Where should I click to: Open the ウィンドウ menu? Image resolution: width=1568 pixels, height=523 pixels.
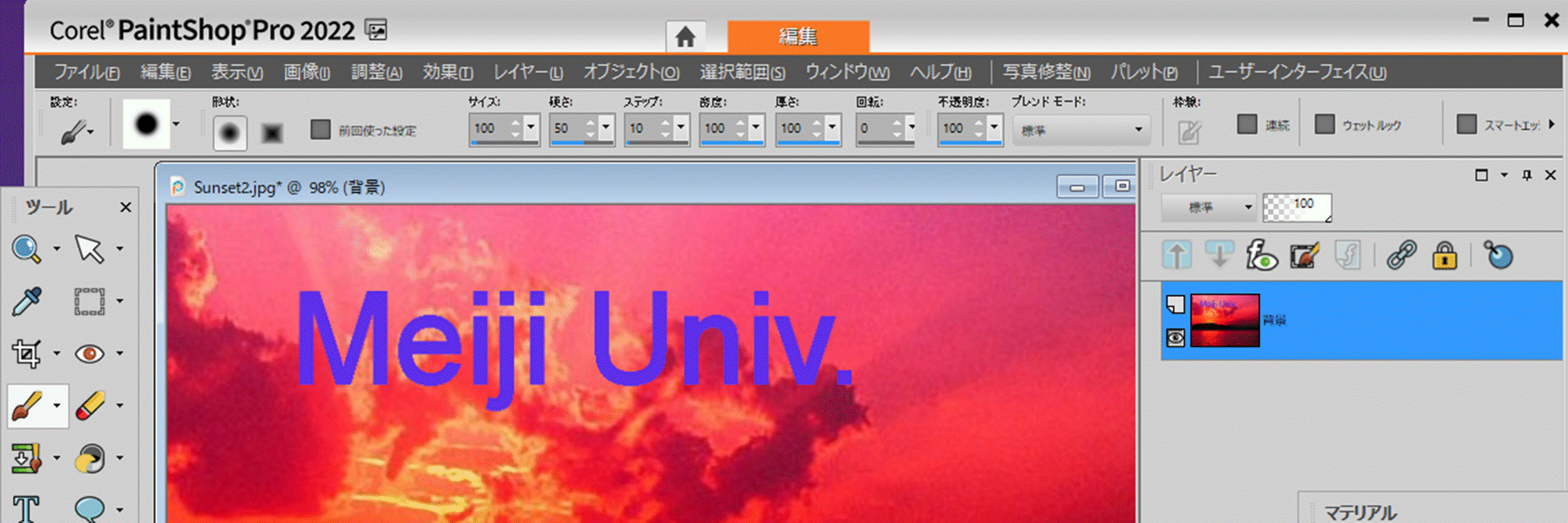tap(848, 72)
